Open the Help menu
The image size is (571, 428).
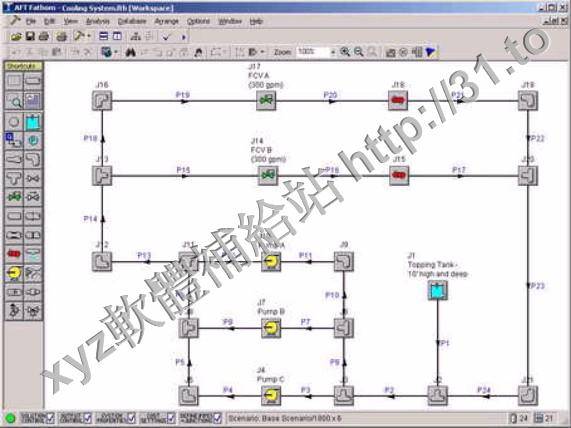point(256,21)
